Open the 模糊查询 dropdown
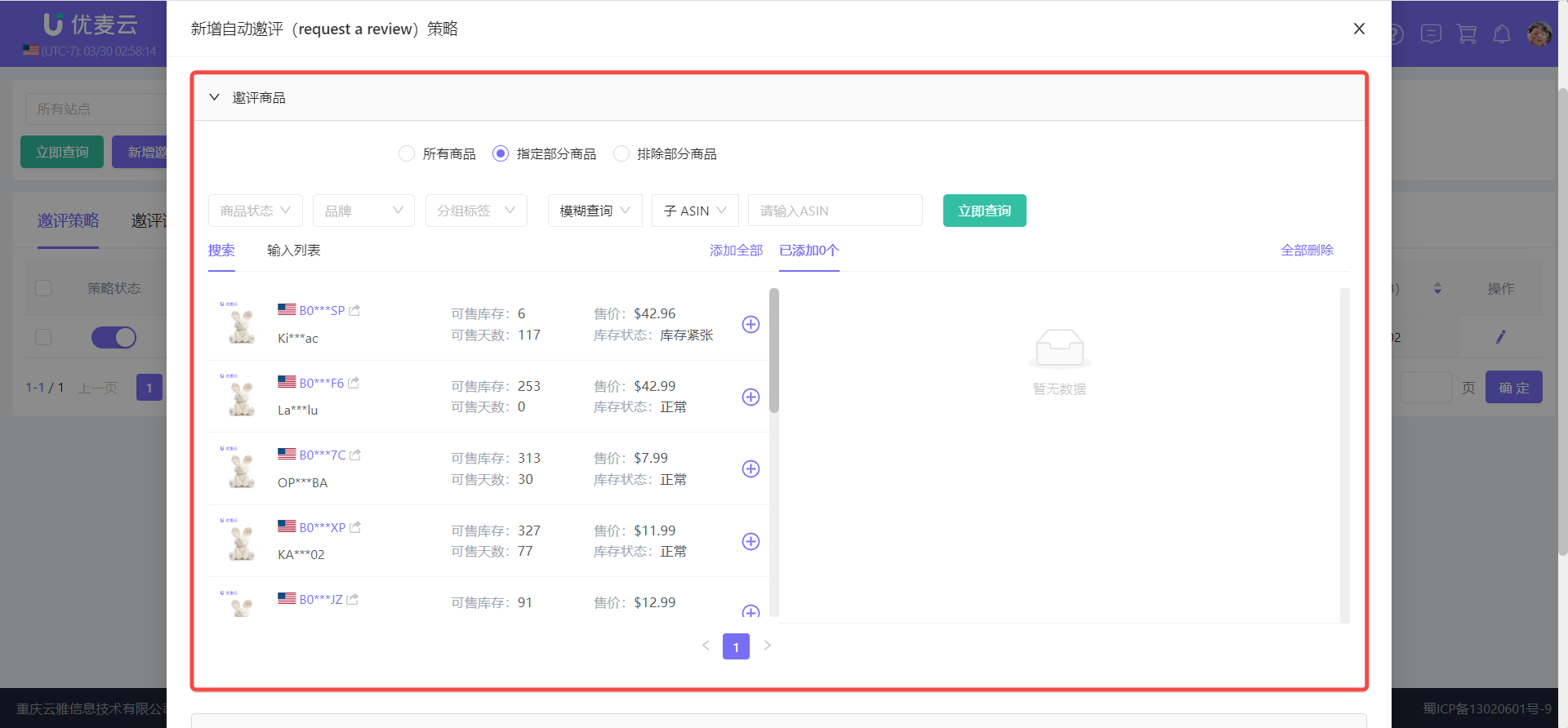This screenshot has height=728, width=1568. tap(595, 211)
